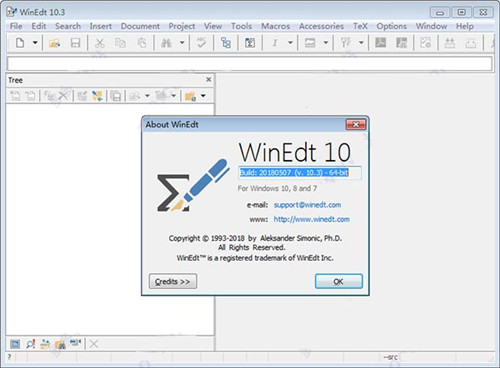Click the spell check icon
This screenshot has width=500, height=368.
click(x=201, y=43)
